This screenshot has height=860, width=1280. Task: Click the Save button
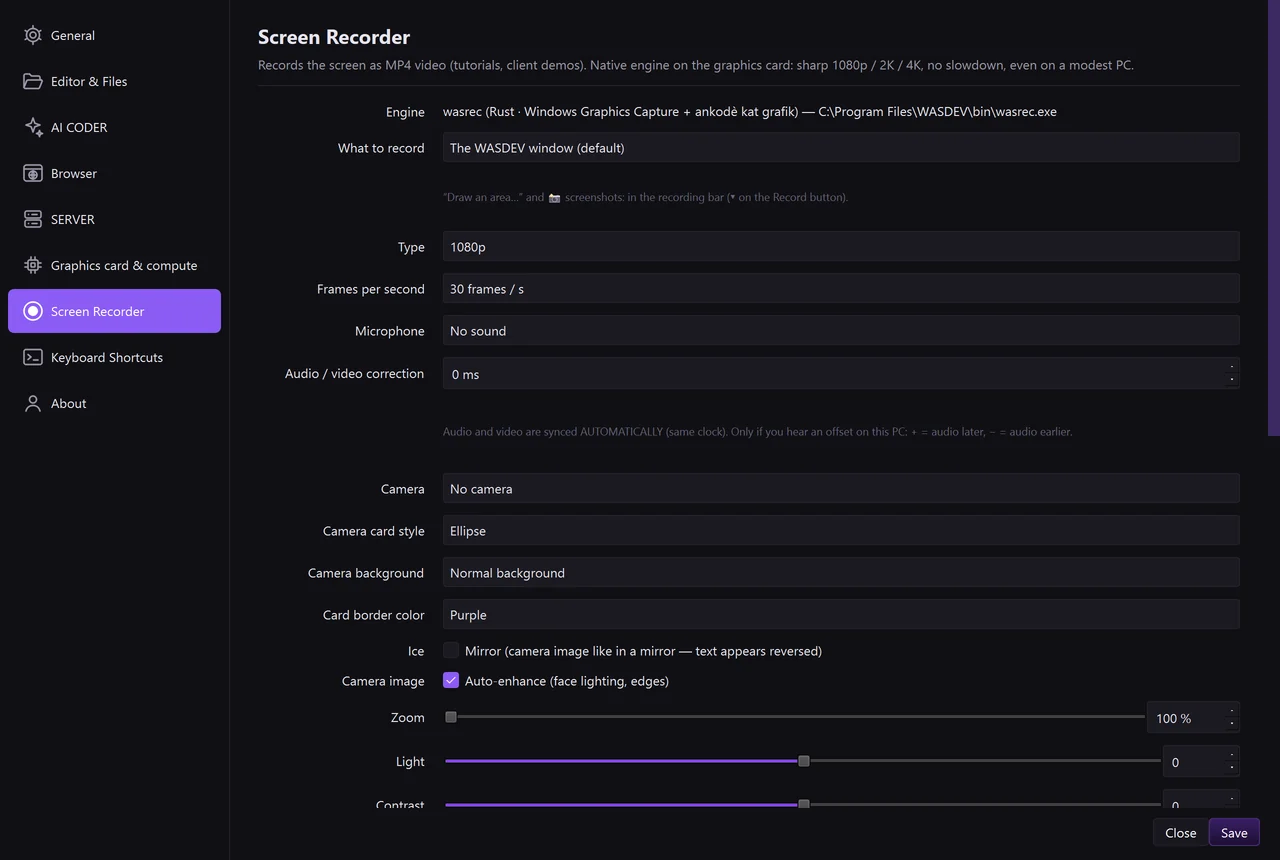click(x=1234, y=833)
